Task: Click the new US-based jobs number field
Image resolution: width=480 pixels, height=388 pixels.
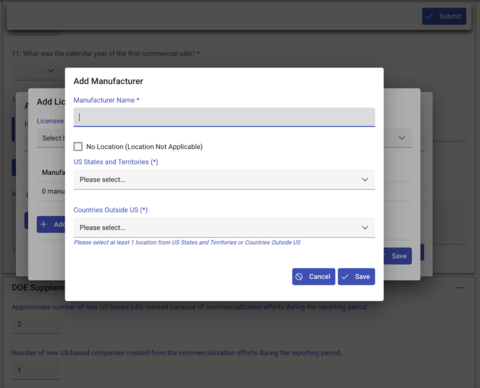Action: 36,324
